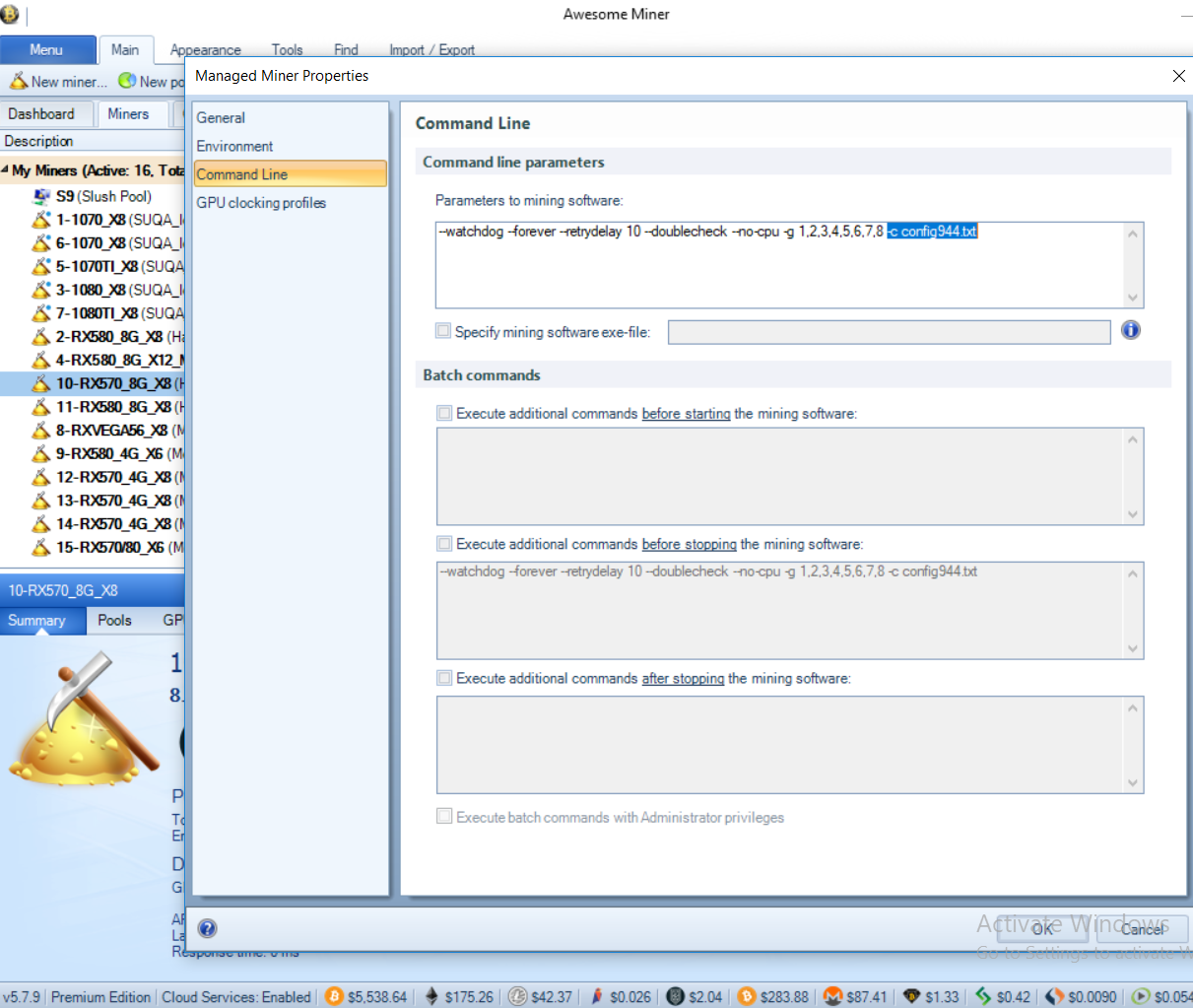Open the Appearance ribbon tab
The image size is (1193, 1008).
pyautogui.click(x=205, y=50)
